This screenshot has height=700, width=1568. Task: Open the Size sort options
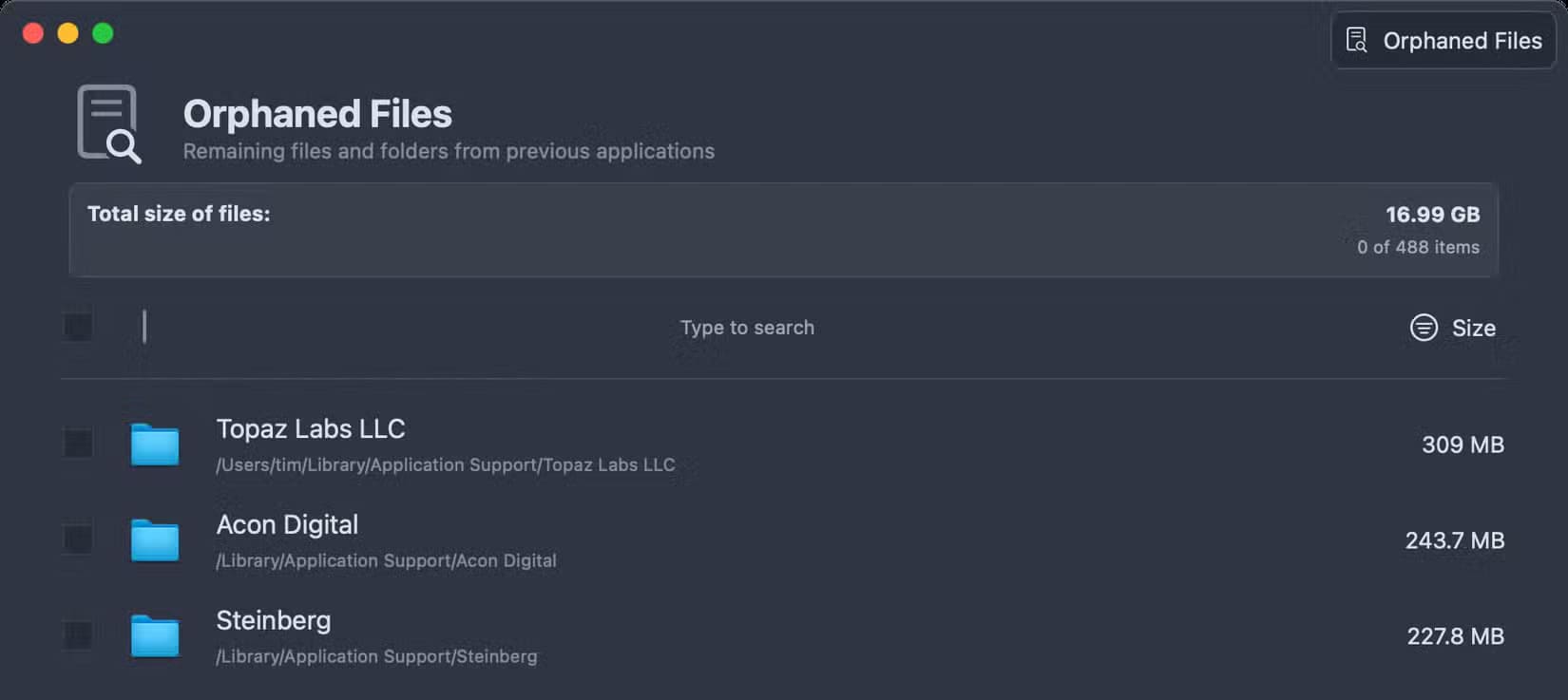pyautogui.click(x=1473, y=328)
